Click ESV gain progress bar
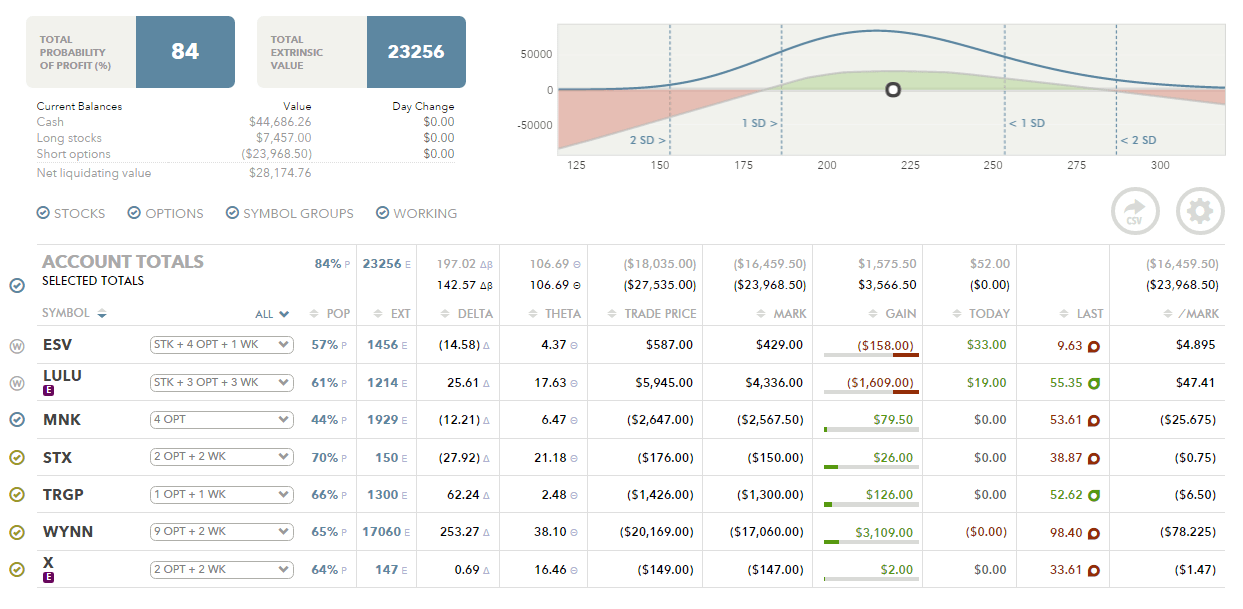Screen dimensions: 1243x609 click(x=870, y=354)
